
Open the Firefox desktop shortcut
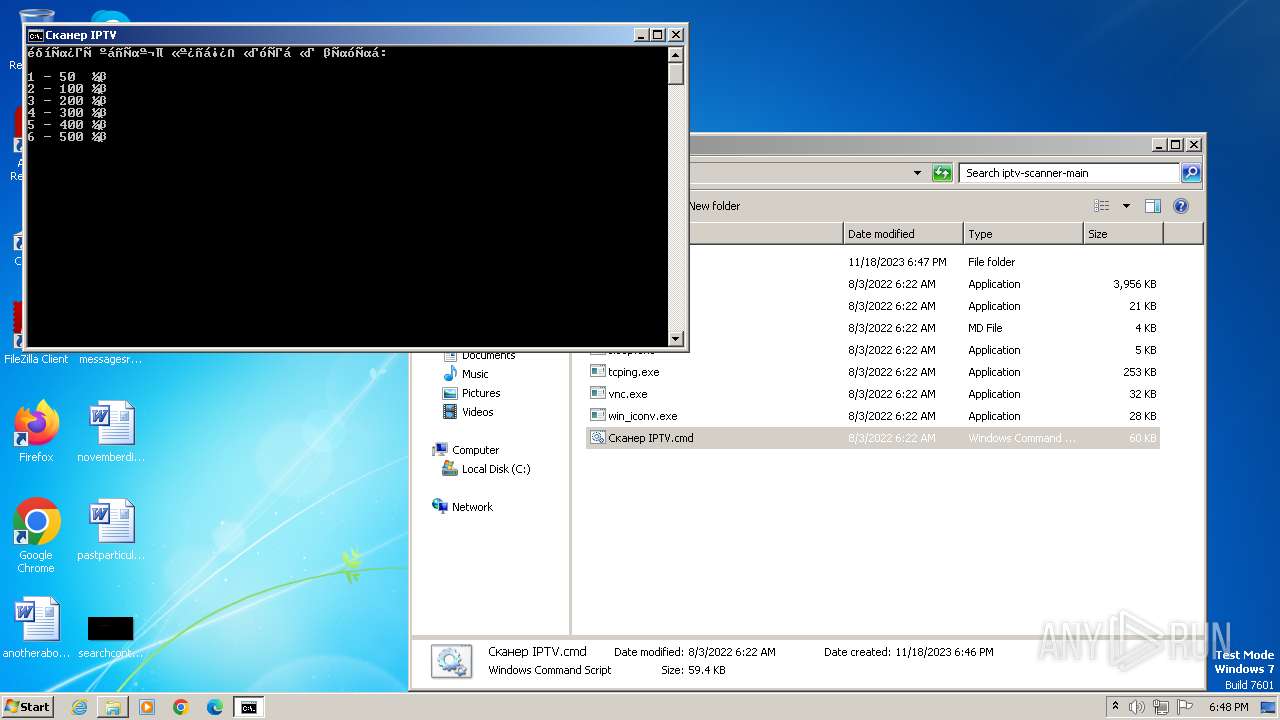(x=36, y=432)
